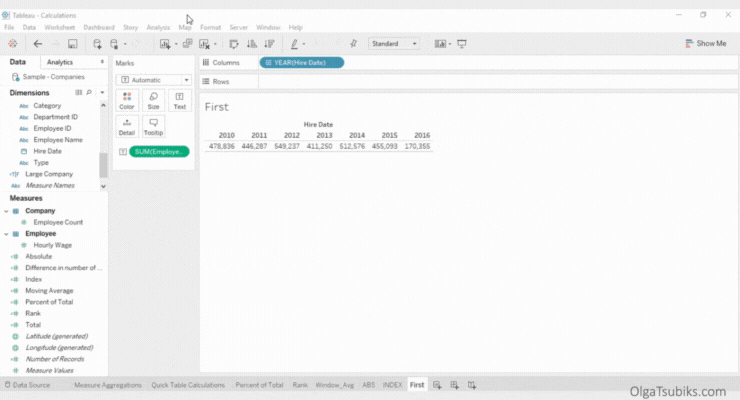Open the Show/Hide Cards dropdown arrow
Screen dimensions: 740x400
[450, 44]
